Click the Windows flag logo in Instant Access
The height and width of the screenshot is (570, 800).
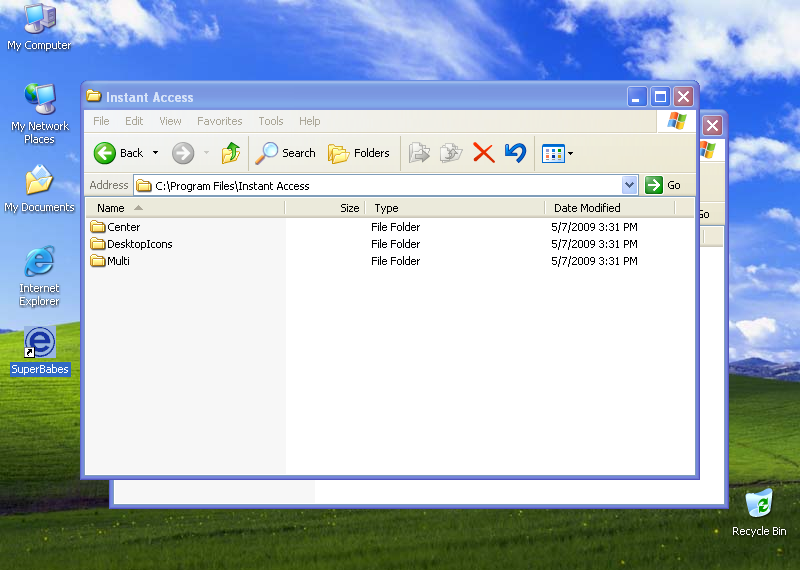(x=677, y=121)
